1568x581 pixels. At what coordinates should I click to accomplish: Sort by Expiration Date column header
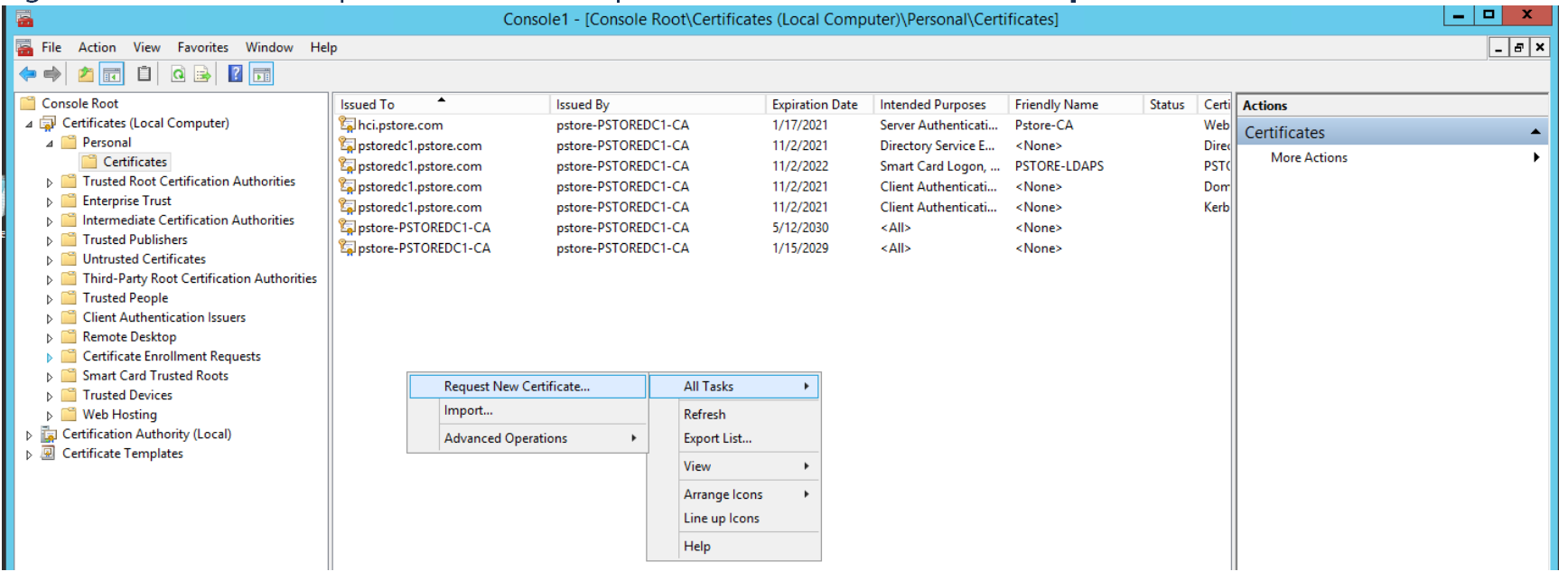[815, 105]
